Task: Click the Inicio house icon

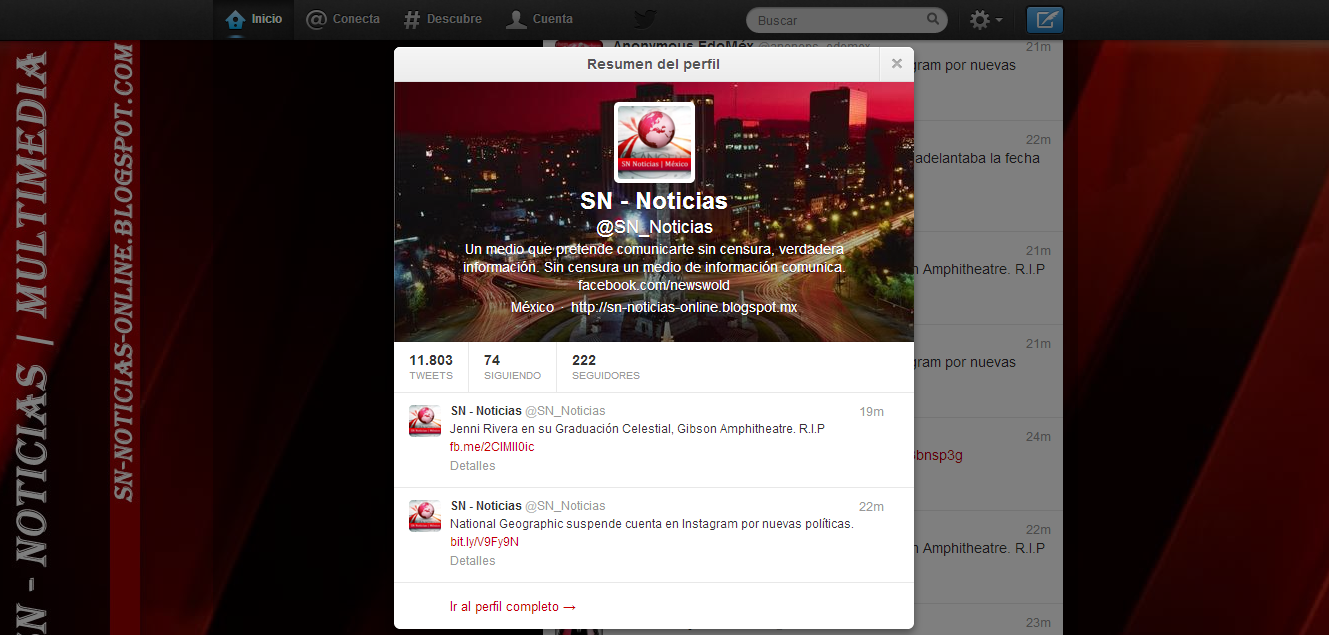Action: pyautogui.click(x=235, y=19)
